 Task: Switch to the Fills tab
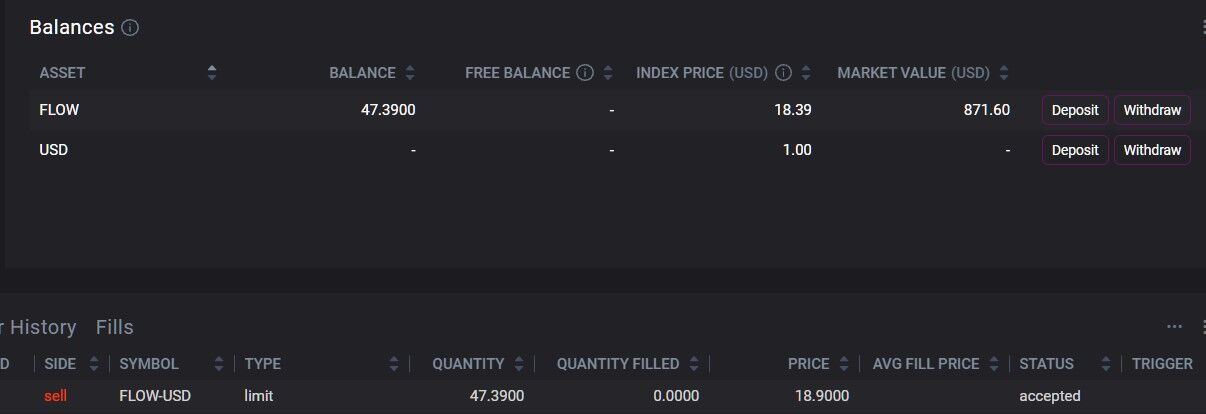115,327
